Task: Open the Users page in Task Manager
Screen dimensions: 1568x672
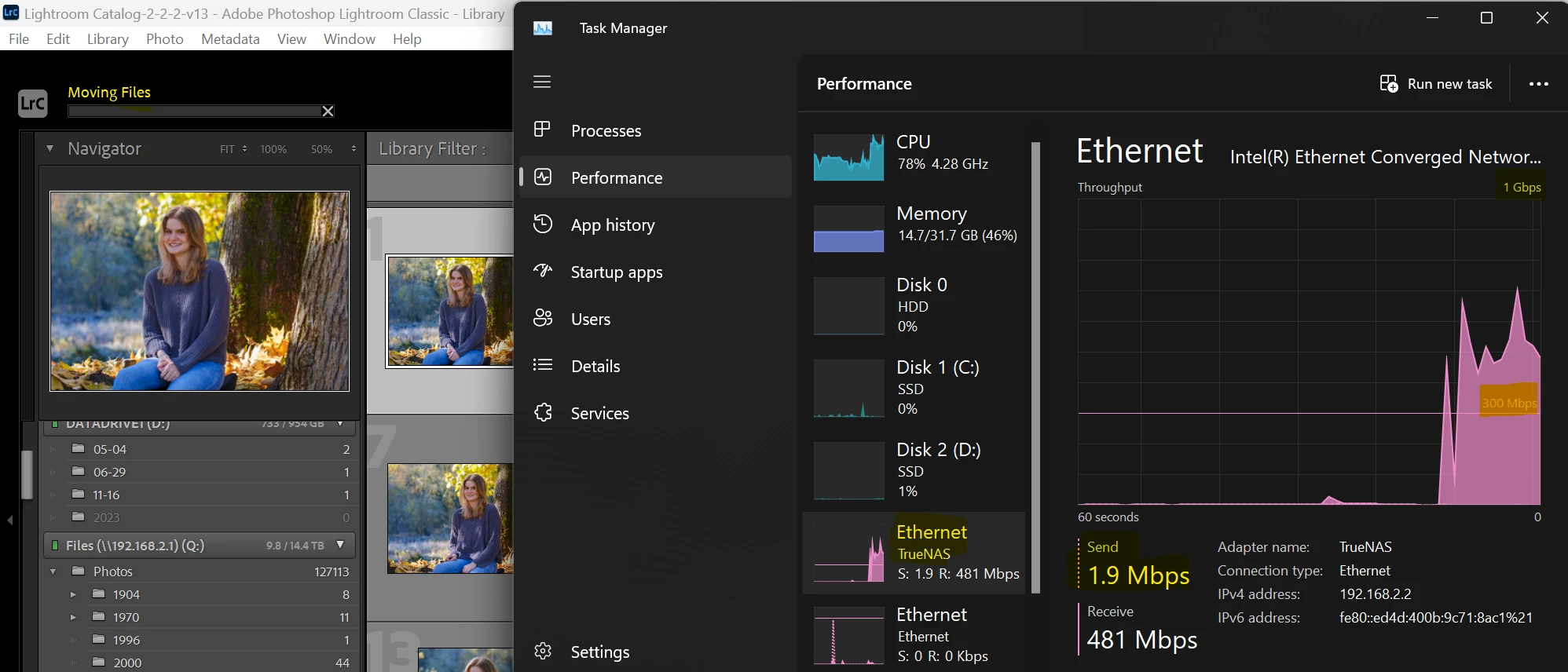Action: click(x=655, y=319)
